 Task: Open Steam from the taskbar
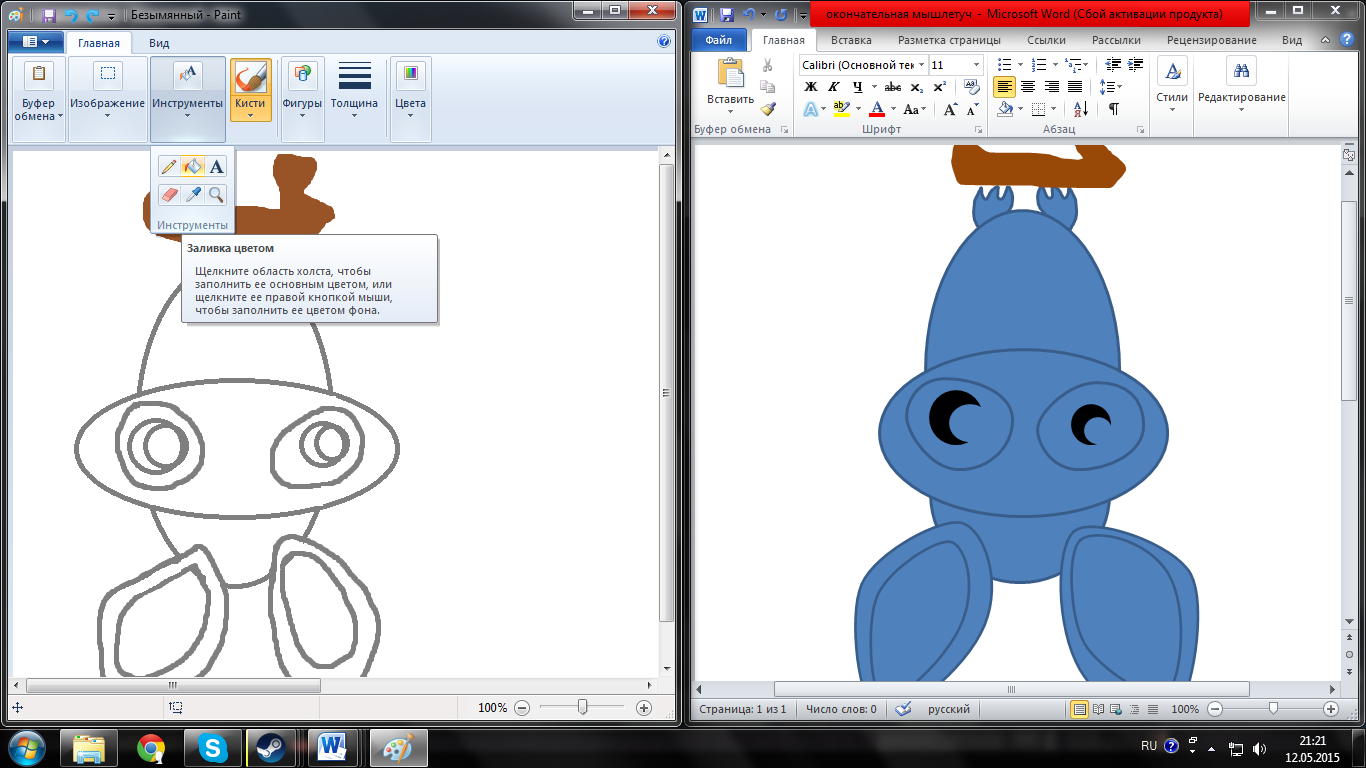[x=273, y=747]
